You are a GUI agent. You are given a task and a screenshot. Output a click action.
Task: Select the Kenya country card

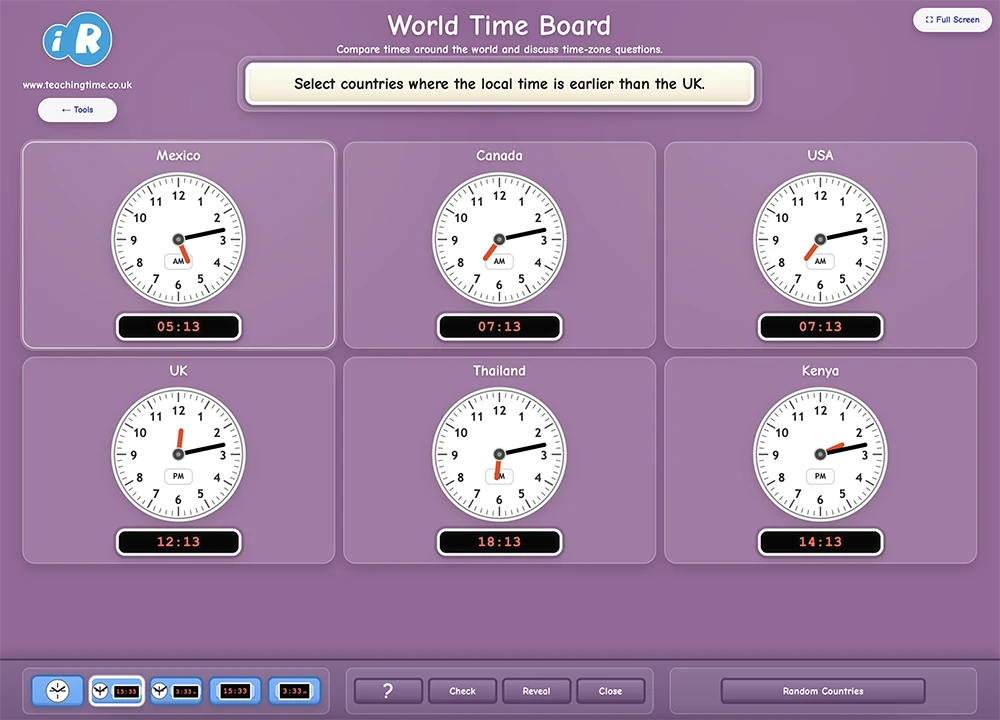click(820, 460)
